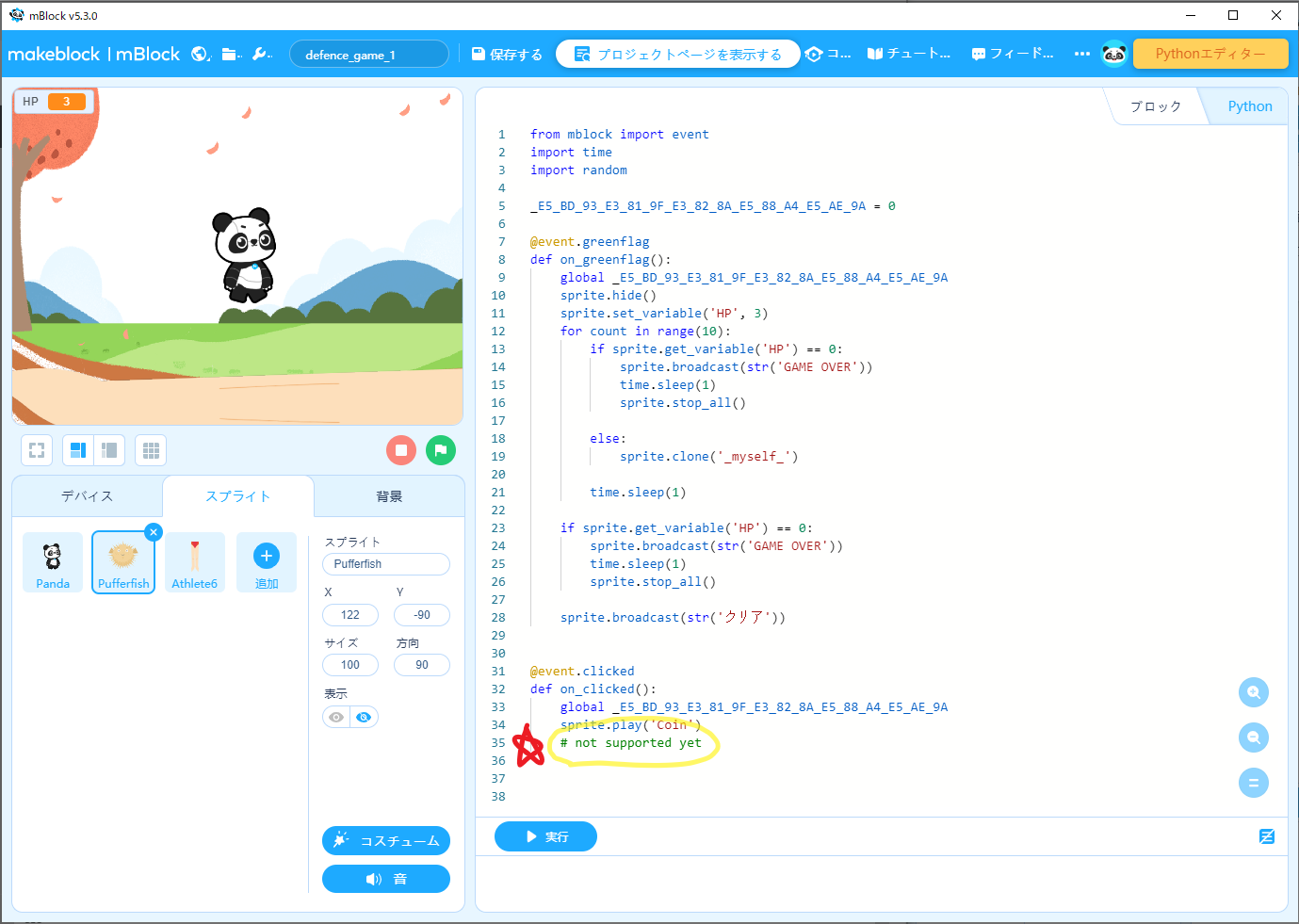This screenshot has height=924, width=1299.
Task: Run the Python code with 実行
Action: point(545,836)
